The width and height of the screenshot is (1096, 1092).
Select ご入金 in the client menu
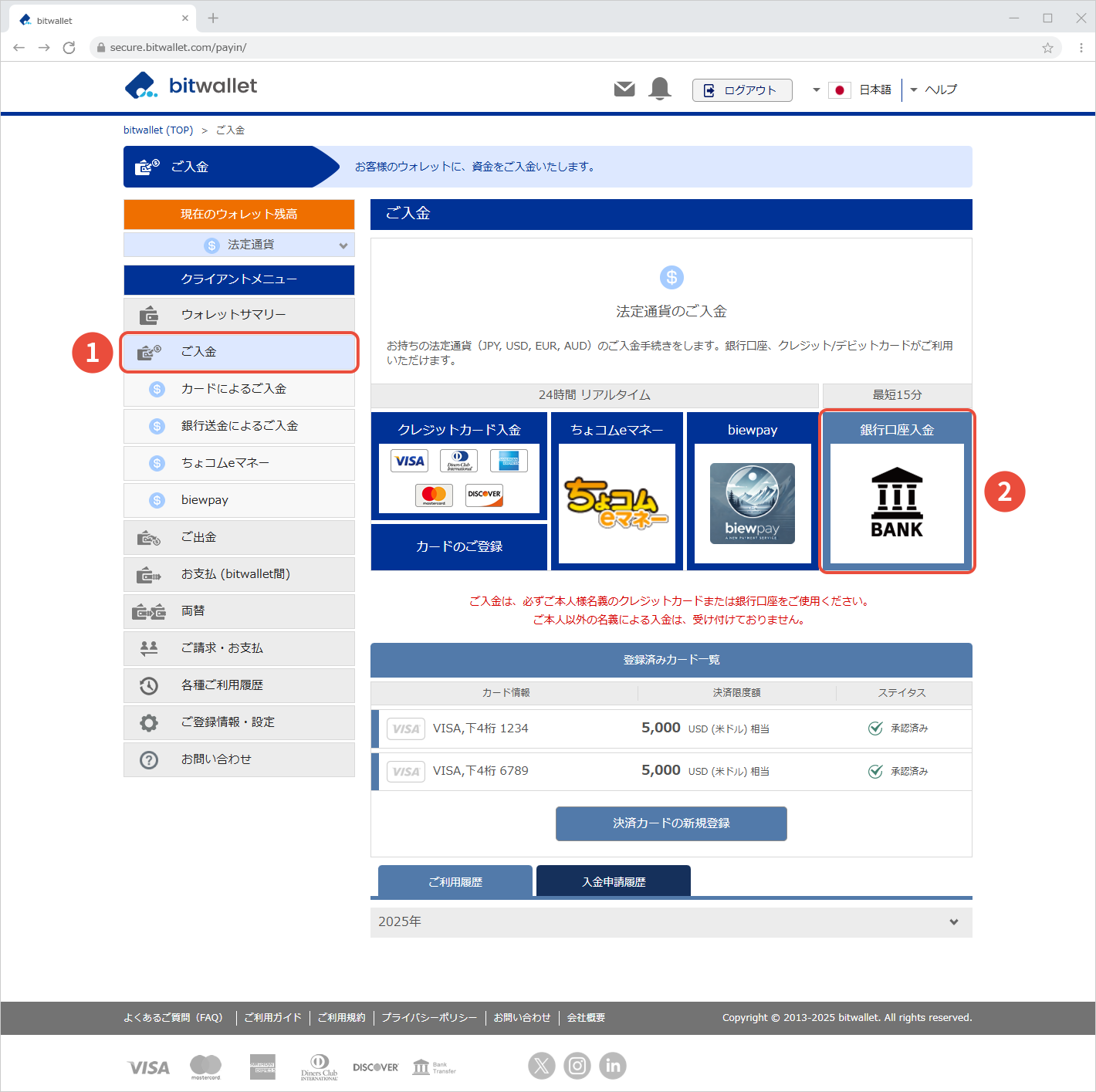[239, 352]
